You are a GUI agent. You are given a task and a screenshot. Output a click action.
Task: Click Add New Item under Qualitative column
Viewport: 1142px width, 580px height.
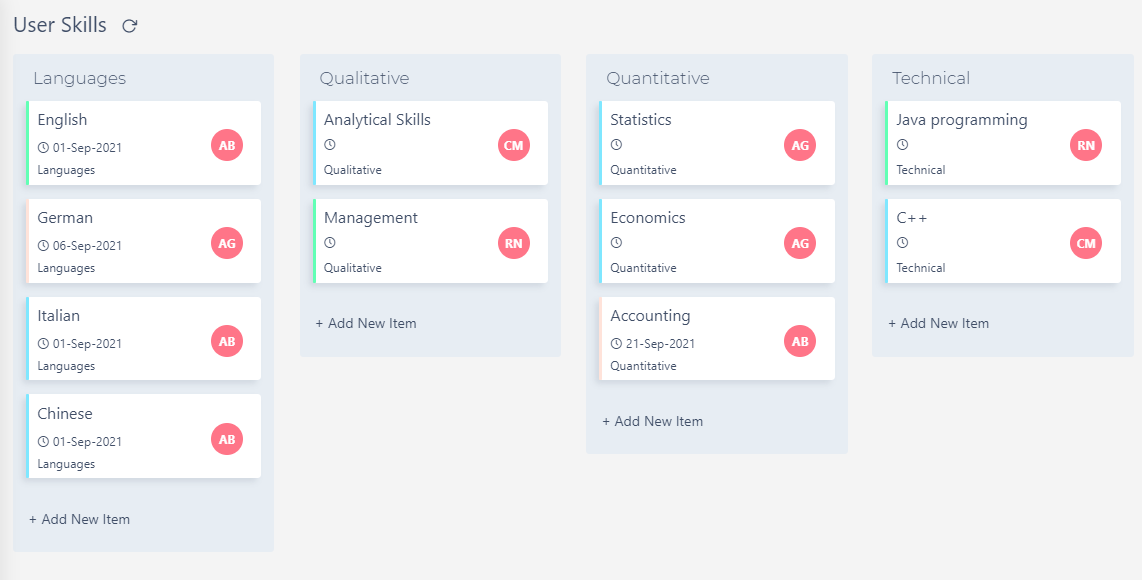pyautogui.click(x=366, y=323)
